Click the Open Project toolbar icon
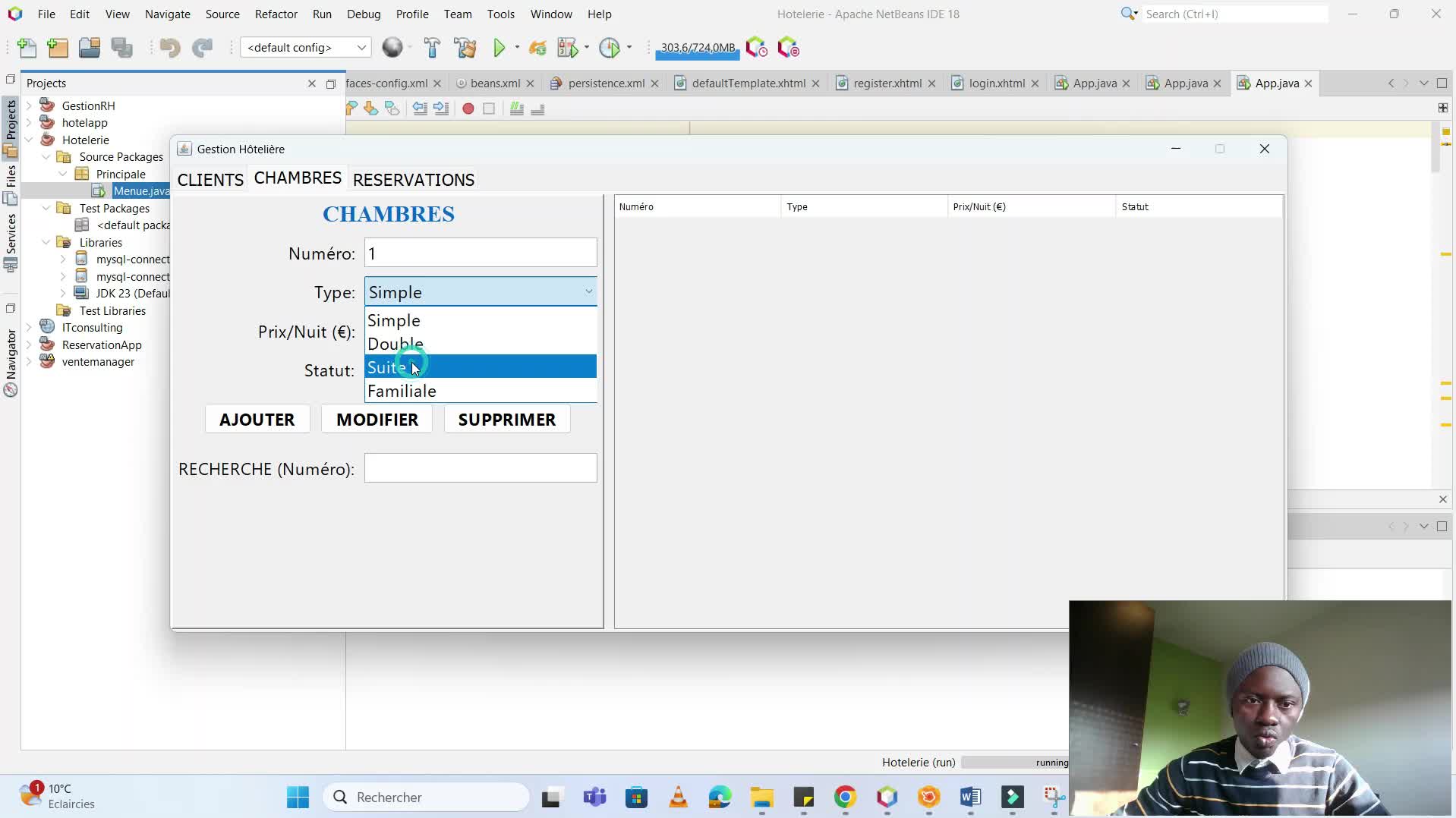 (90, 48)
